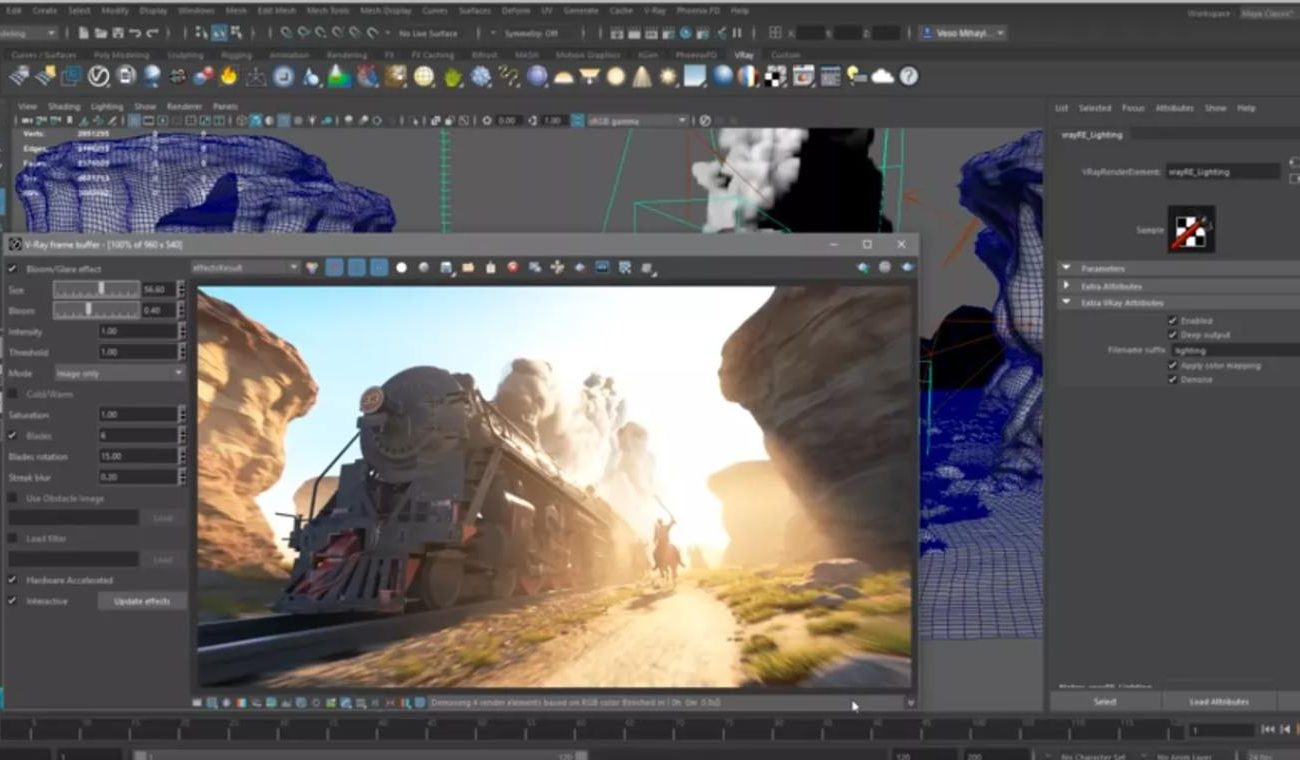Click the Load Attributes button
This screenshot has height=760, width=1300.
(x=1219, y=702)
